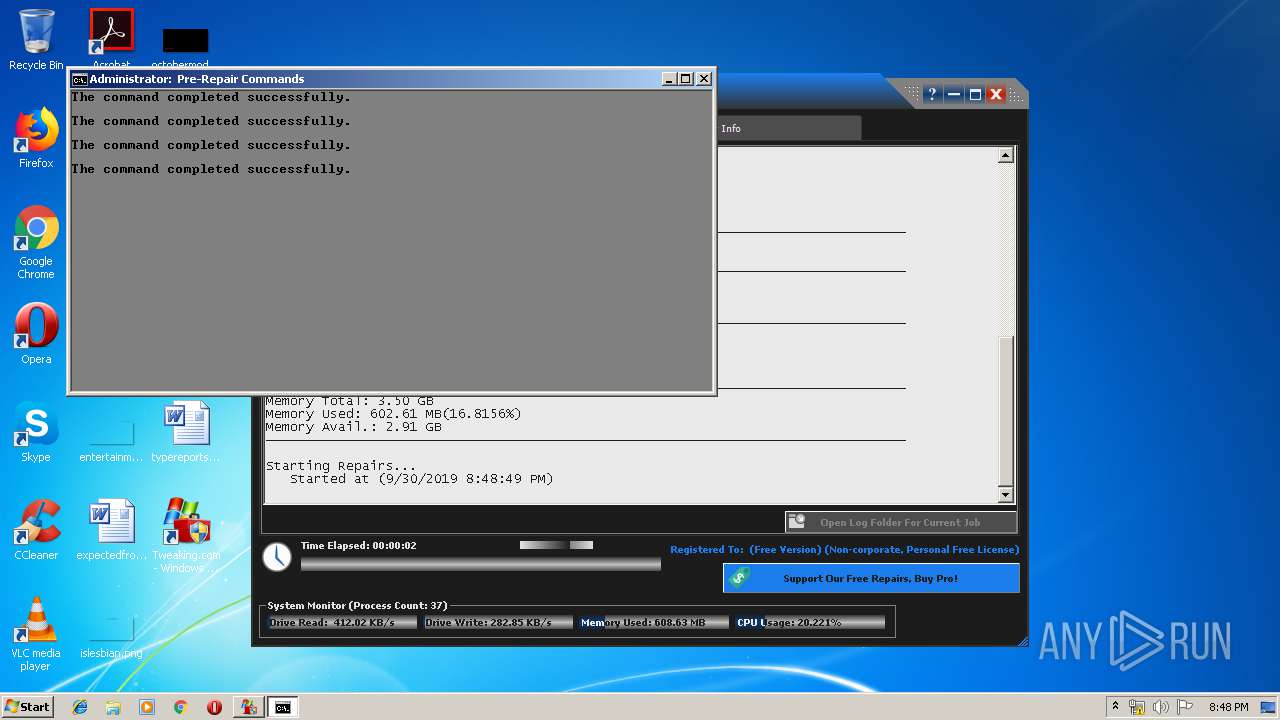The image size is (1280, 720).
Task: Click the Drive Write meter
Action: (x=498, y=622)
